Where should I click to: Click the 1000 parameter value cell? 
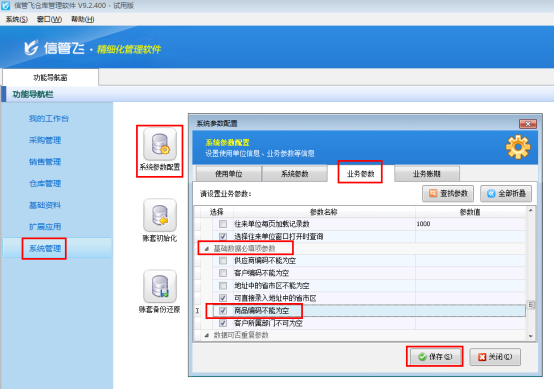pyautogui.click(x=470, y=224)
